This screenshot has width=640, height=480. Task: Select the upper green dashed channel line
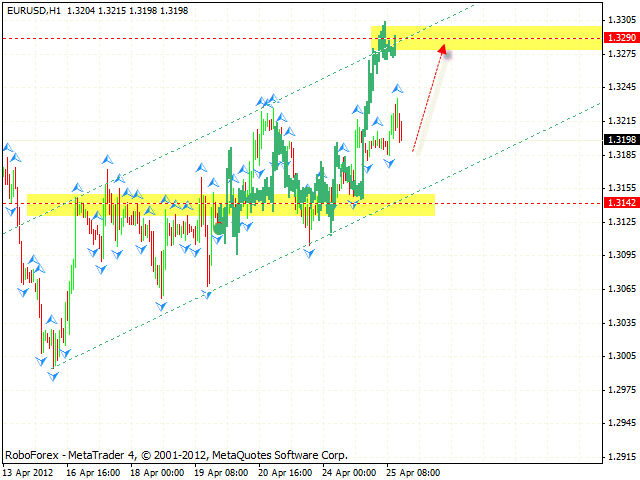coord(238,119)
